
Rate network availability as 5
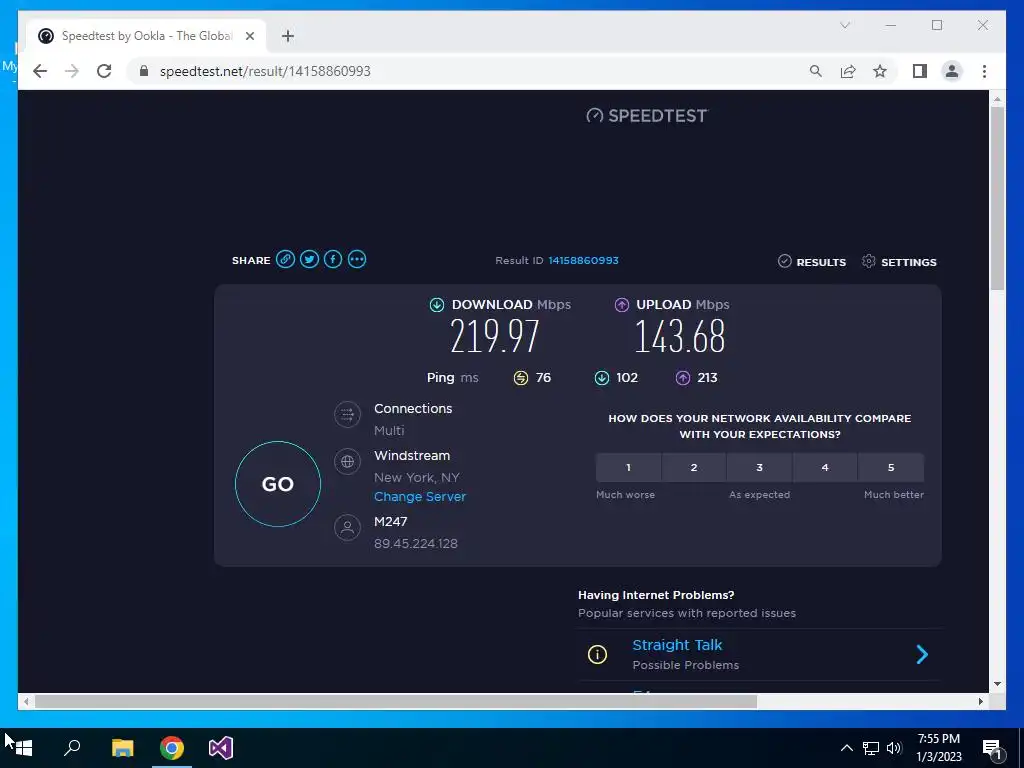891,468
